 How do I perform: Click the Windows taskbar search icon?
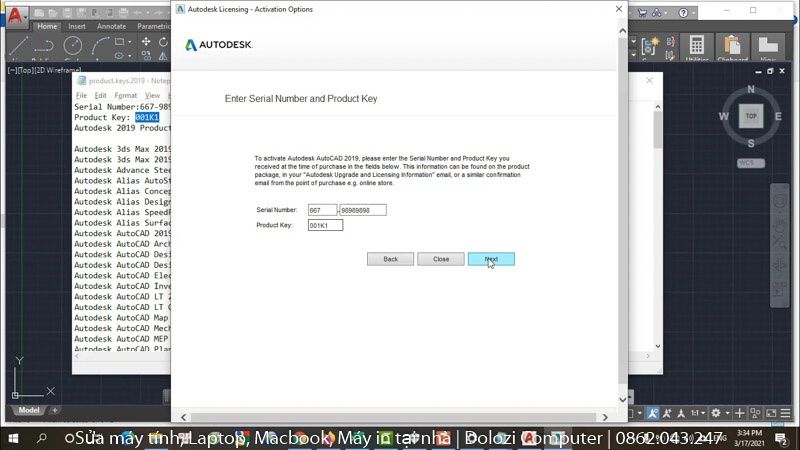click(42, 438)
